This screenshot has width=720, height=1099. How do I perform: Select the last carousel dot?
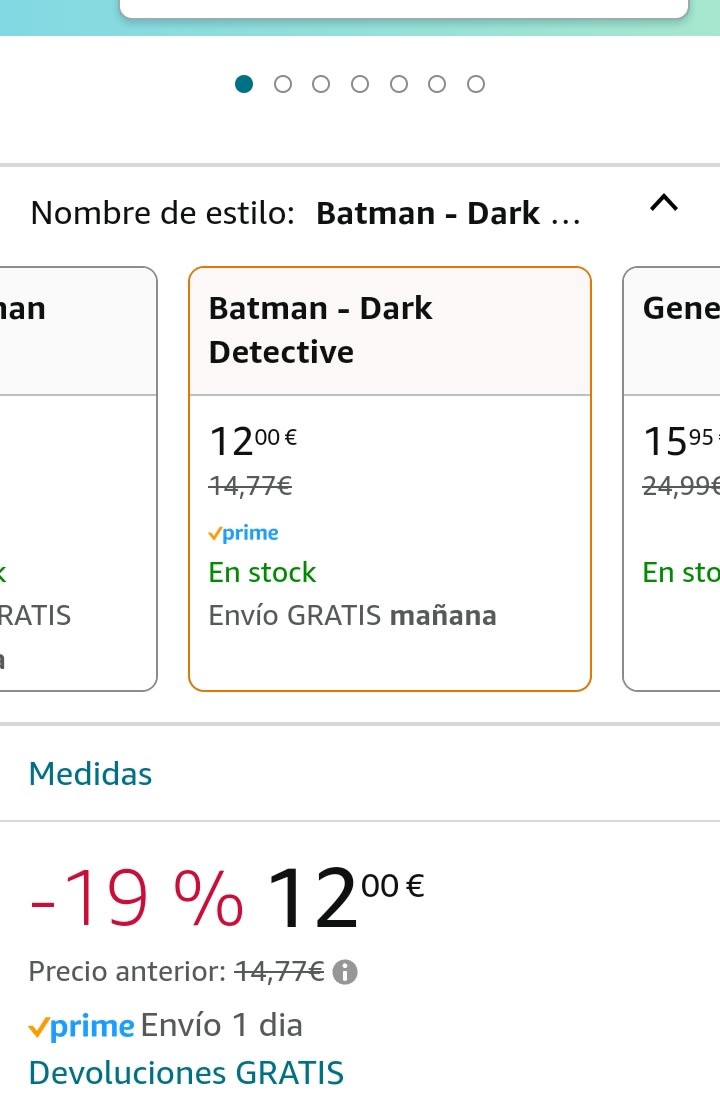(x=476, y=84)
